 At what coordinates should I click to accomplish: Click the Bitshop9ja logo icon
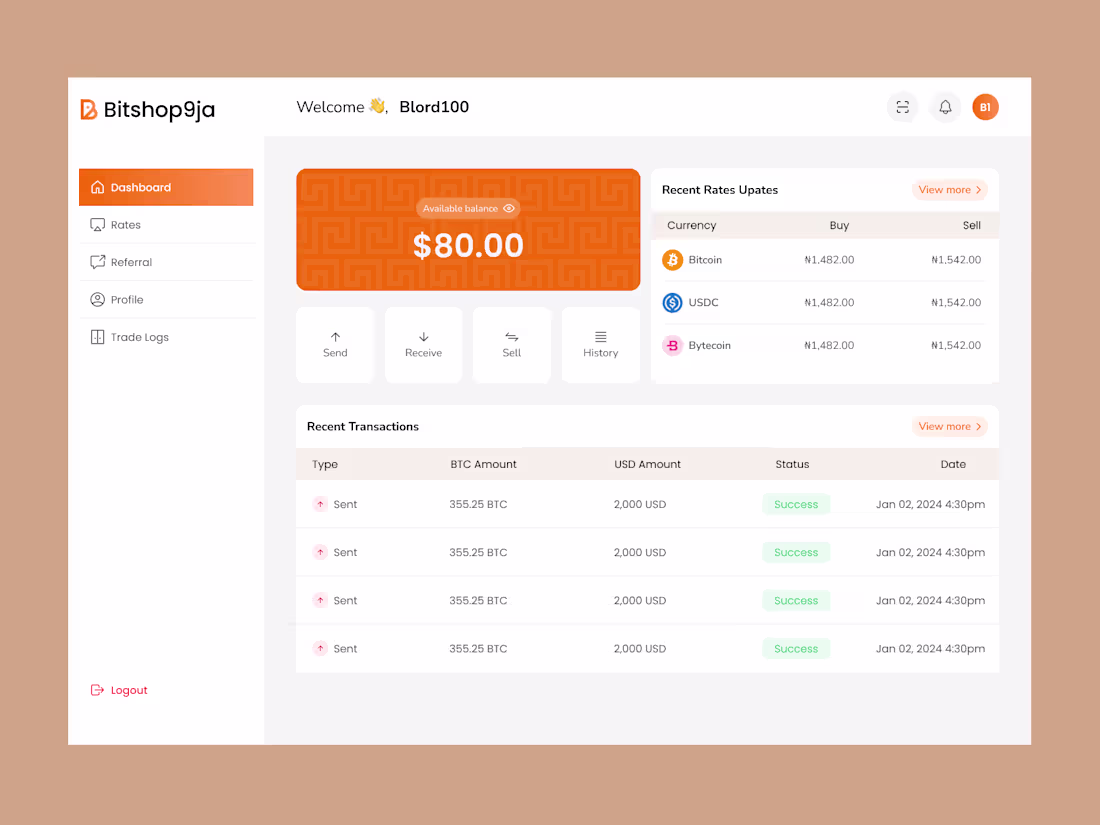point(89,110)
